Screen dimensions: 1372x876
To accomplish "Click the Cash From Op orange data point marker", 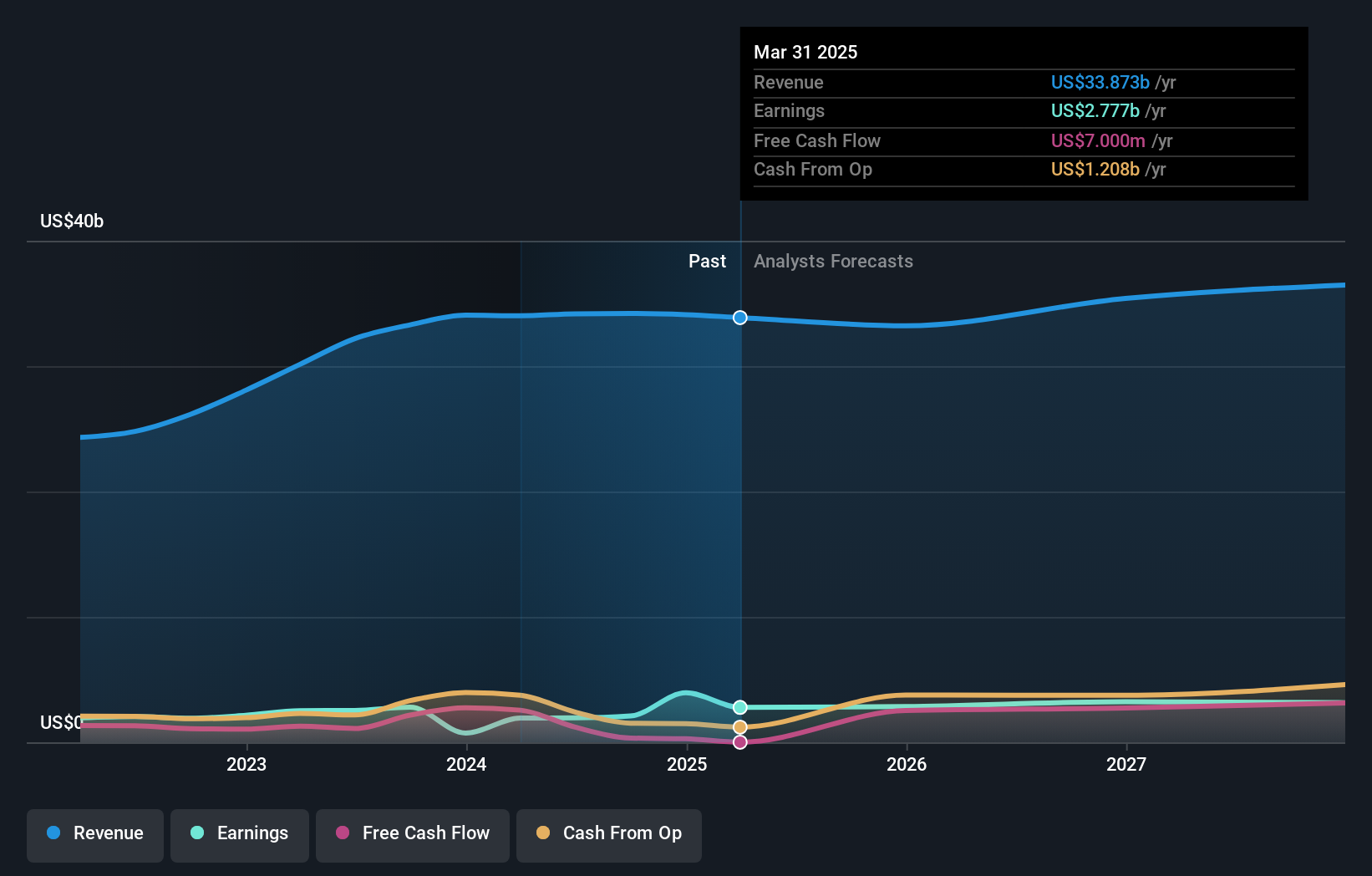I will tap(740, 727).
